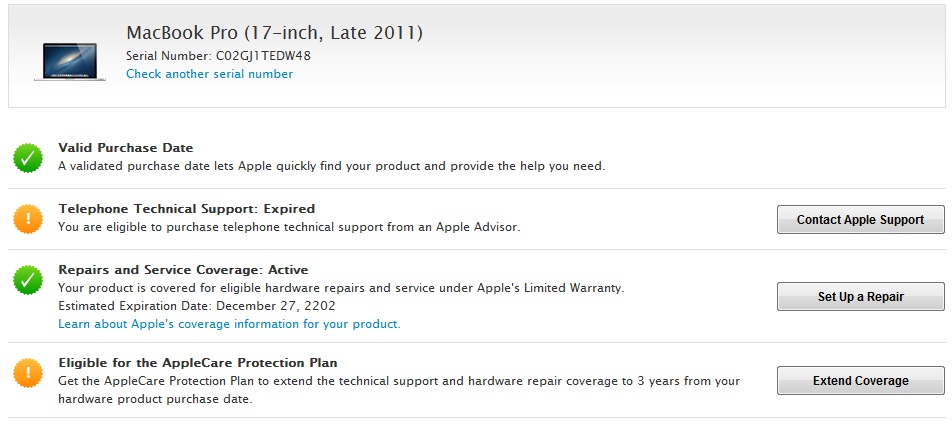
Task: Open the Check another serial number link
Action: point(209,74)
